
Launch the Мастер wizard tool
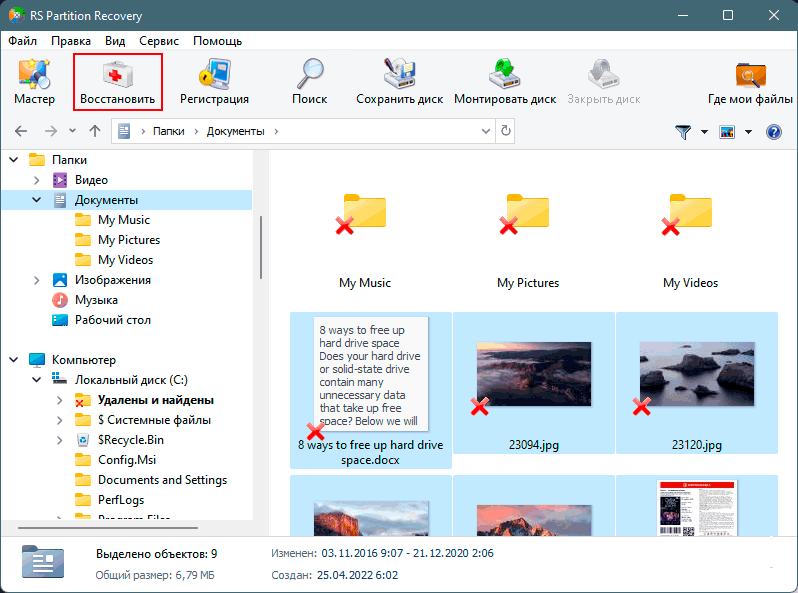(x=34, y=81)
